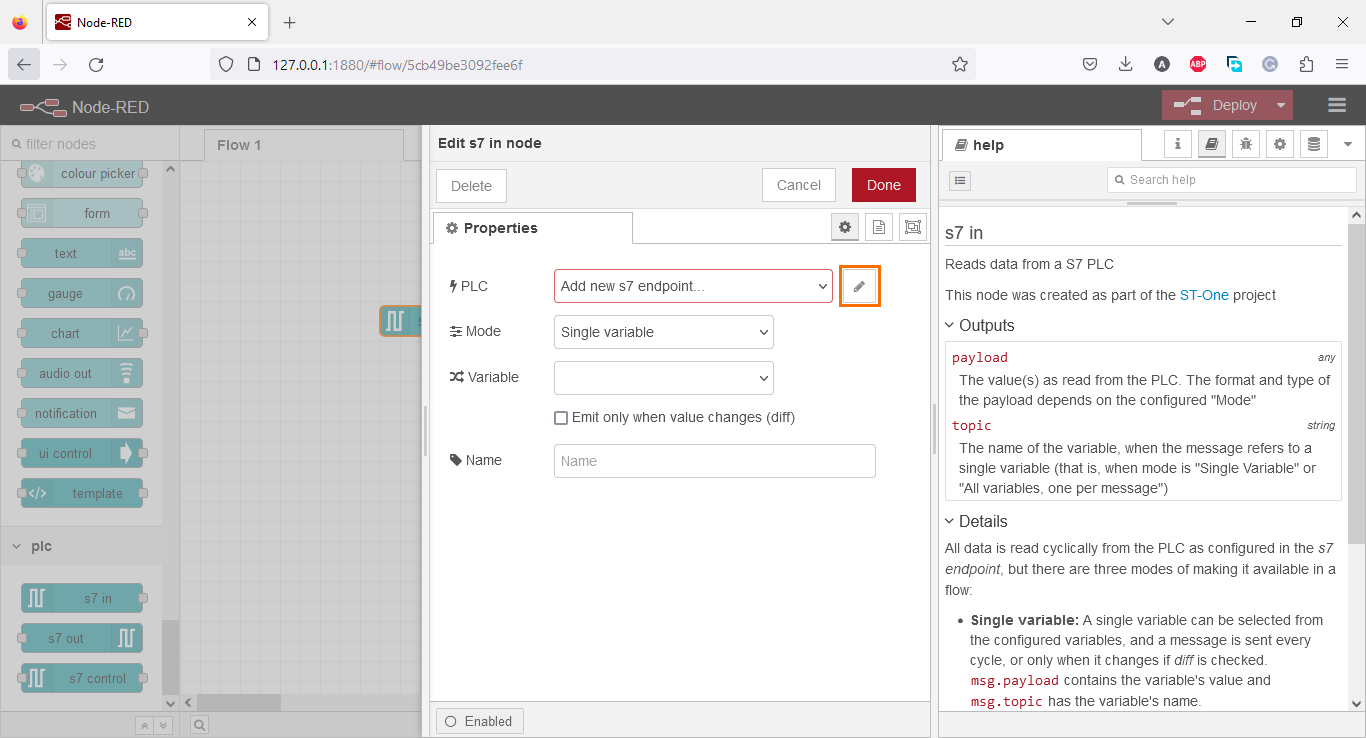Select the Properties tab

point(533,228)
